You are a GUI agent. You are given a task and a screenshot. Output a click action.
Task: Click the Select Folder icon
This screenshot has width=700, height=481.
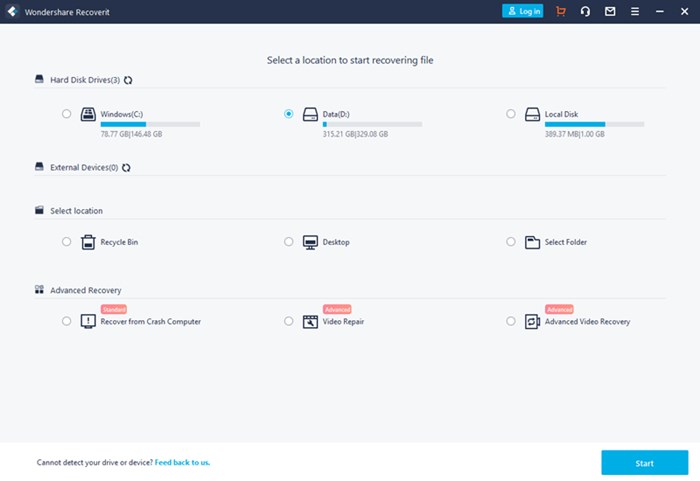[x=532, y=242]
